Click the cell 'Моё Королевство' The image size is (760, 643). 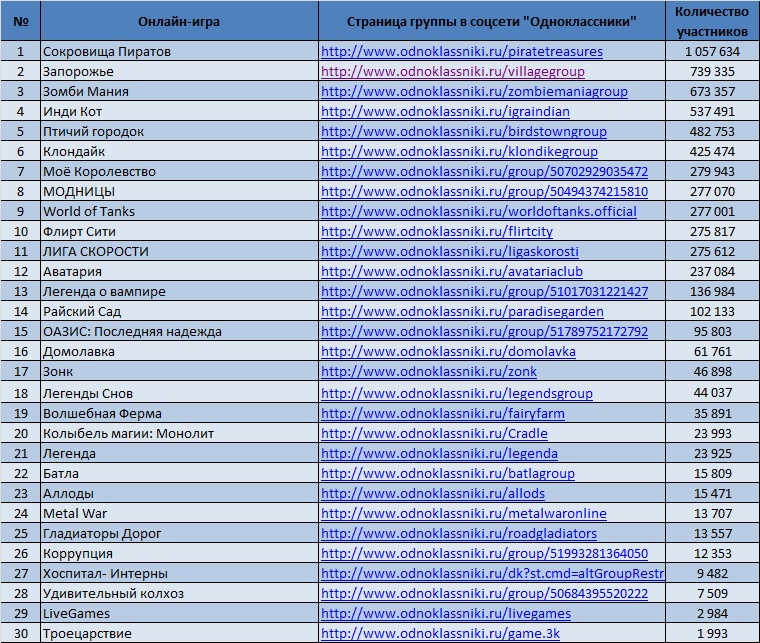click(x=179, y=171)
